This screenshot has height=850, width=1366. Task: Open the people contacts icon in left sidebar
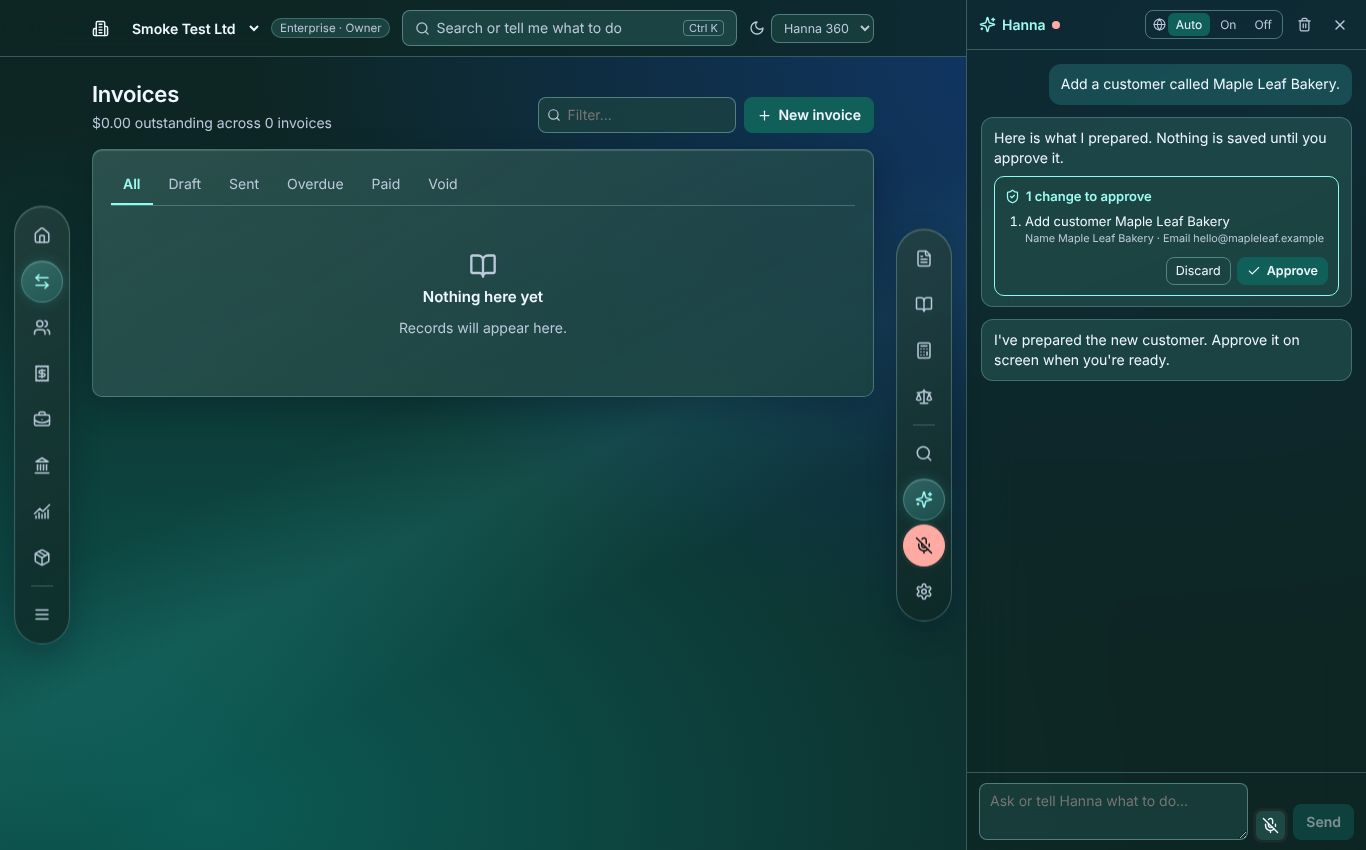point(42,328)
